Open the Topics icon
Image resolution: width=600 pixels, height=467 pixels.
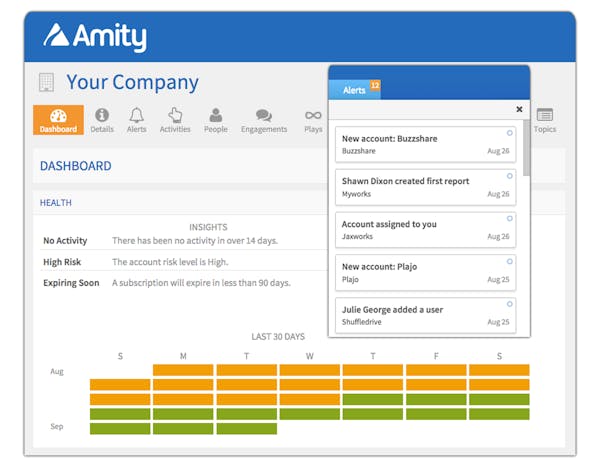click(x=545, y=115)
